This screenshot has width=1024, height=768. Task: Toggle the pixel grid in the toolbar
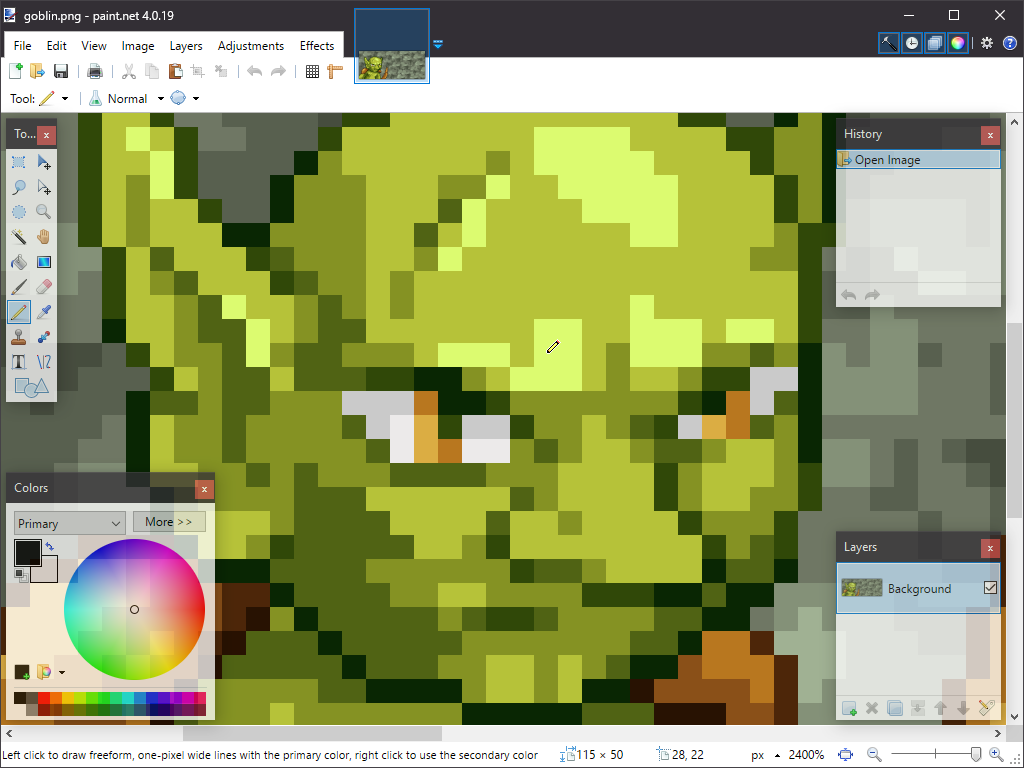coord(312,71)
